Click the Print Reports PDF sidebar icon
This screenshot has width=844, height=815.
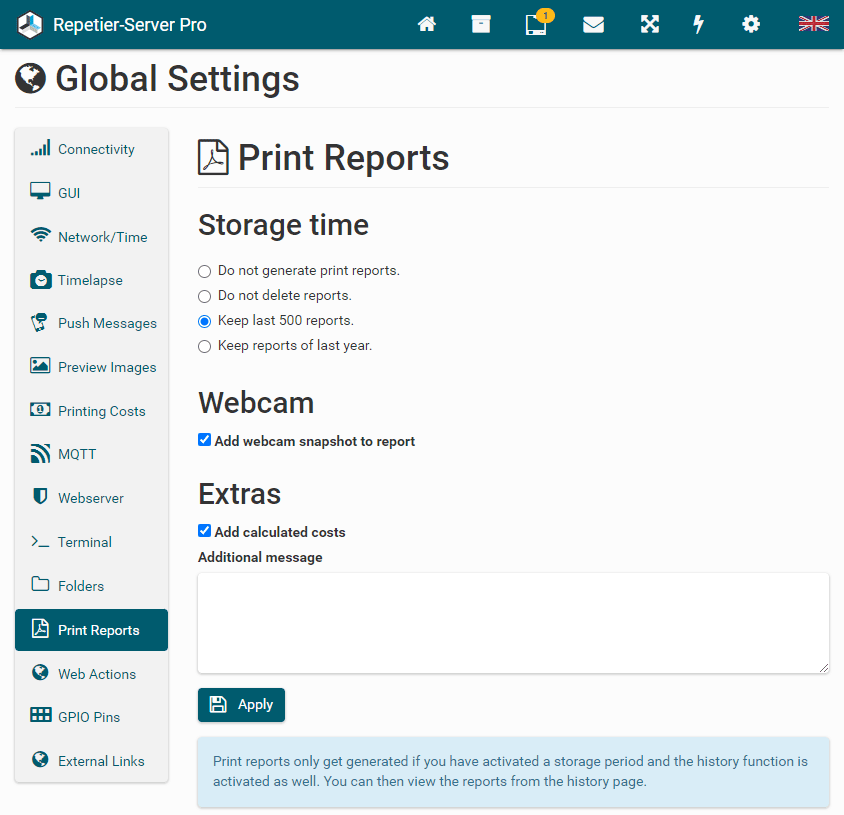(x=40, y=629)
